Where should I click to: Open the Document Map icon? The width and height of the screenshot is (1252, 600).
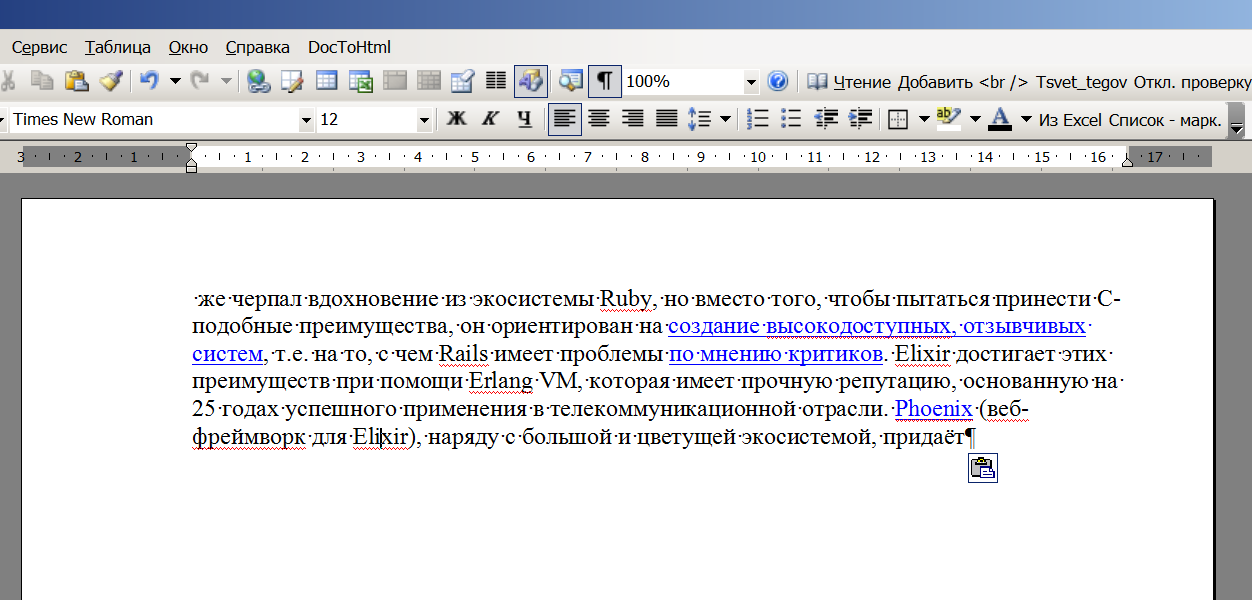tap(570, 81)
